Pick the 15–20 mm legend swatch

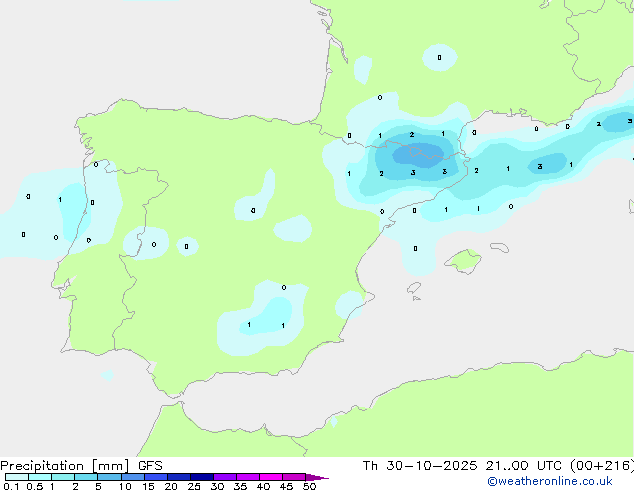(x=155, y=477)
